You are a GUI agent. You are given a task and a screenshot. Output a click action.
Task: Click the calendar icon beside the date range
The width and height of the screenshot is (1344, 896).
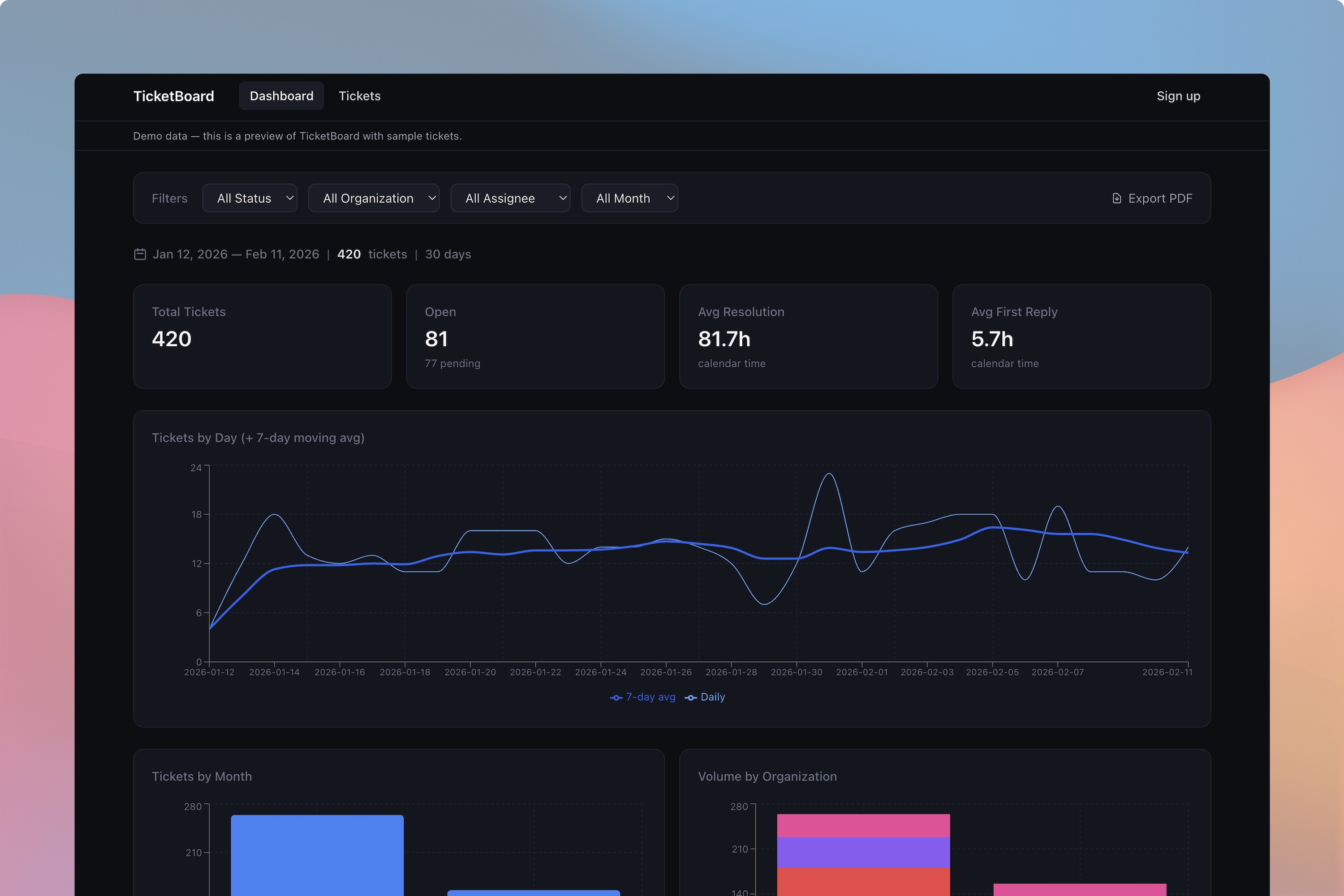(140, 254)
